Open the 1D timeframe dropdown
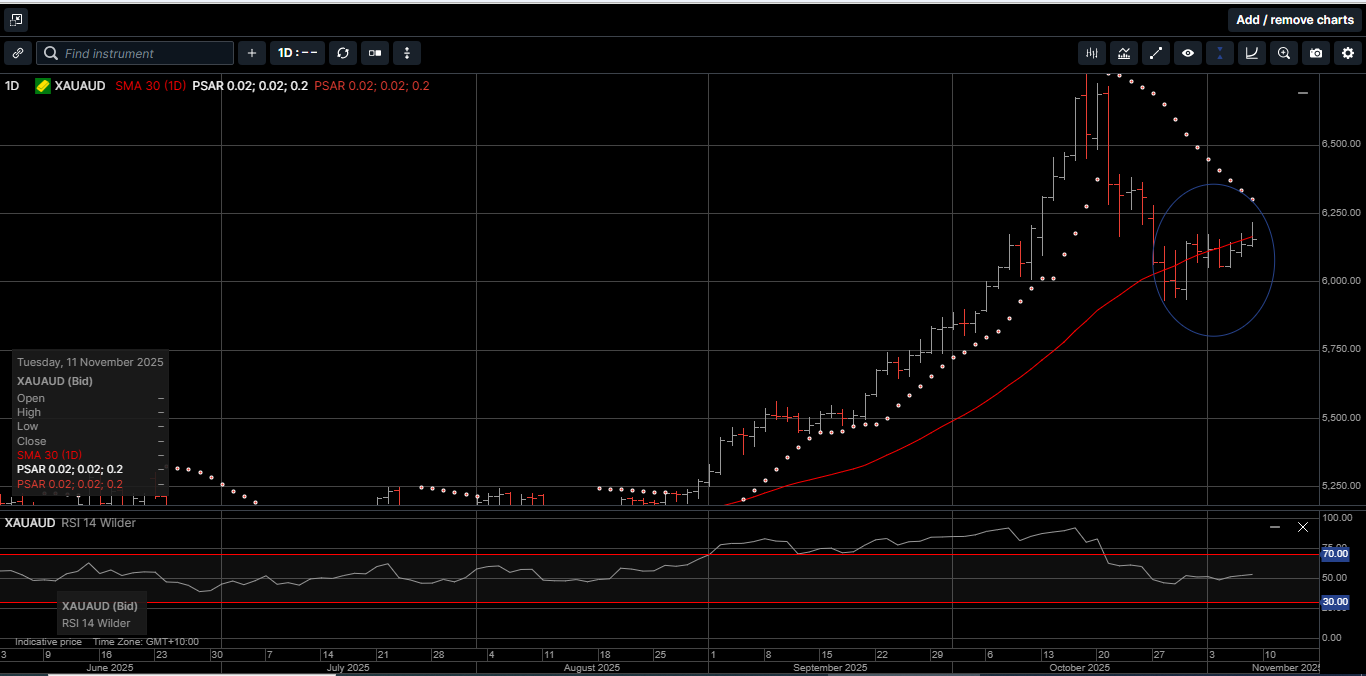 (297, 53)
